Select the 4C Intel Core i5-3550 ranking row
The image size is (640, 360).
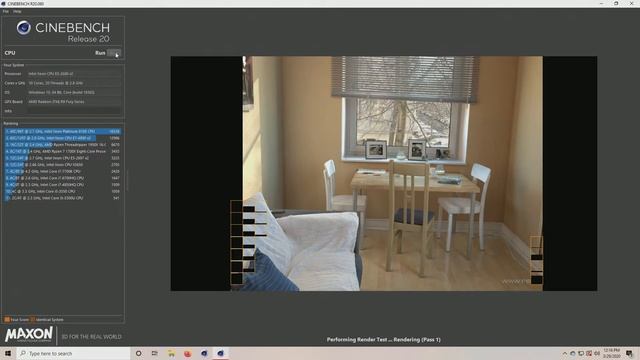63,191
